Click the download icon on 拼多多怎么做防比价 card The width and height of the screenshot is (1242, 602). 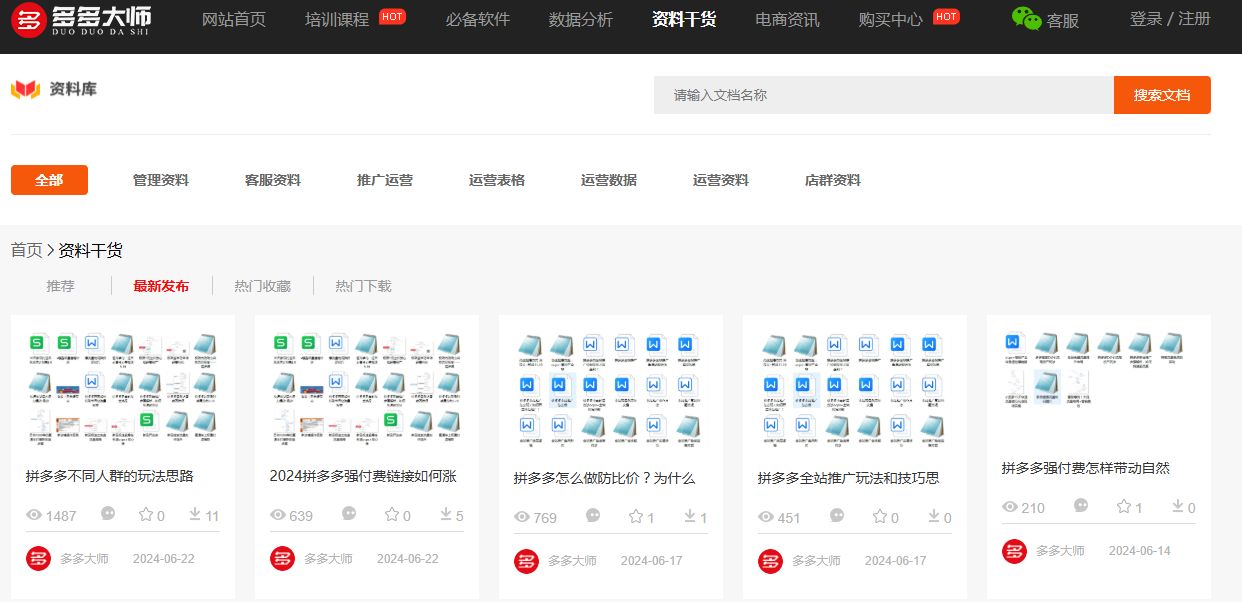[690, 516]
